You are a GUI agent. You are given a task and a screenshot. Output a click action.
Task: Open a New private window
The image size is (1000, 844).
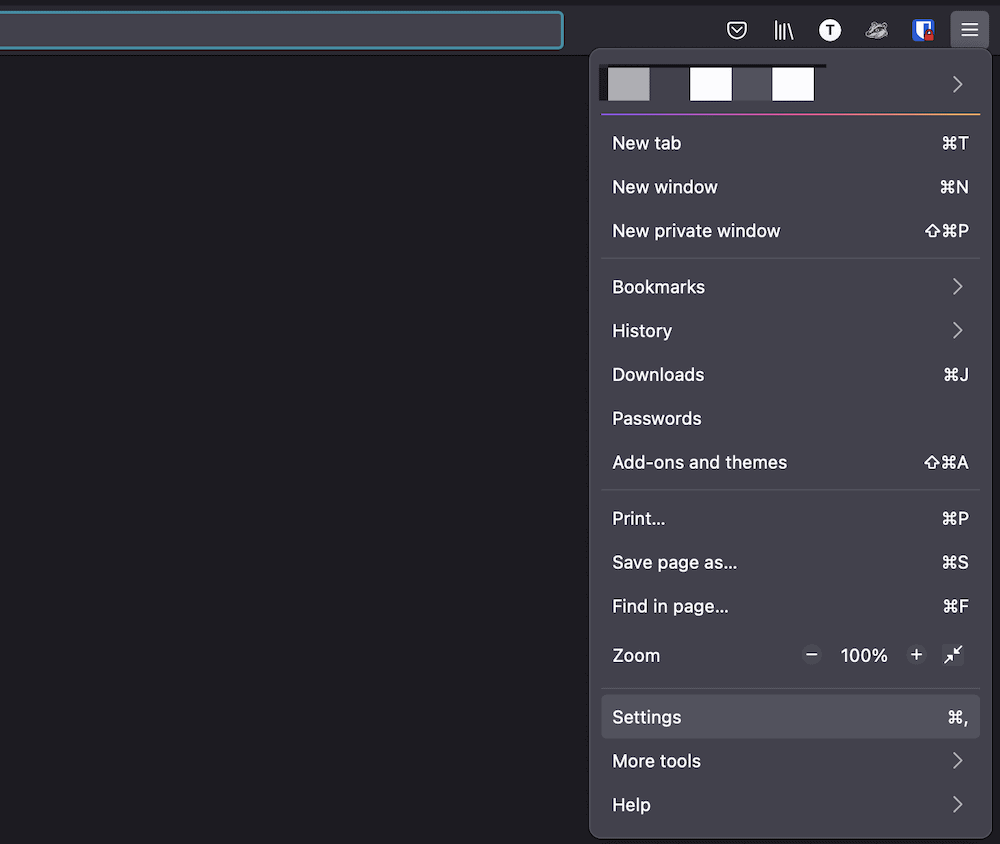(696, 231)
